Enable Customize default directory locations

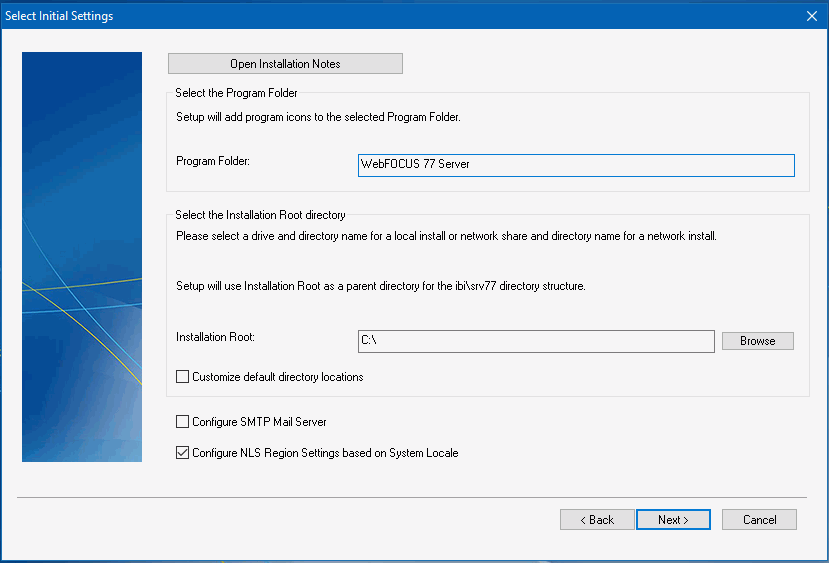(182, 376)
